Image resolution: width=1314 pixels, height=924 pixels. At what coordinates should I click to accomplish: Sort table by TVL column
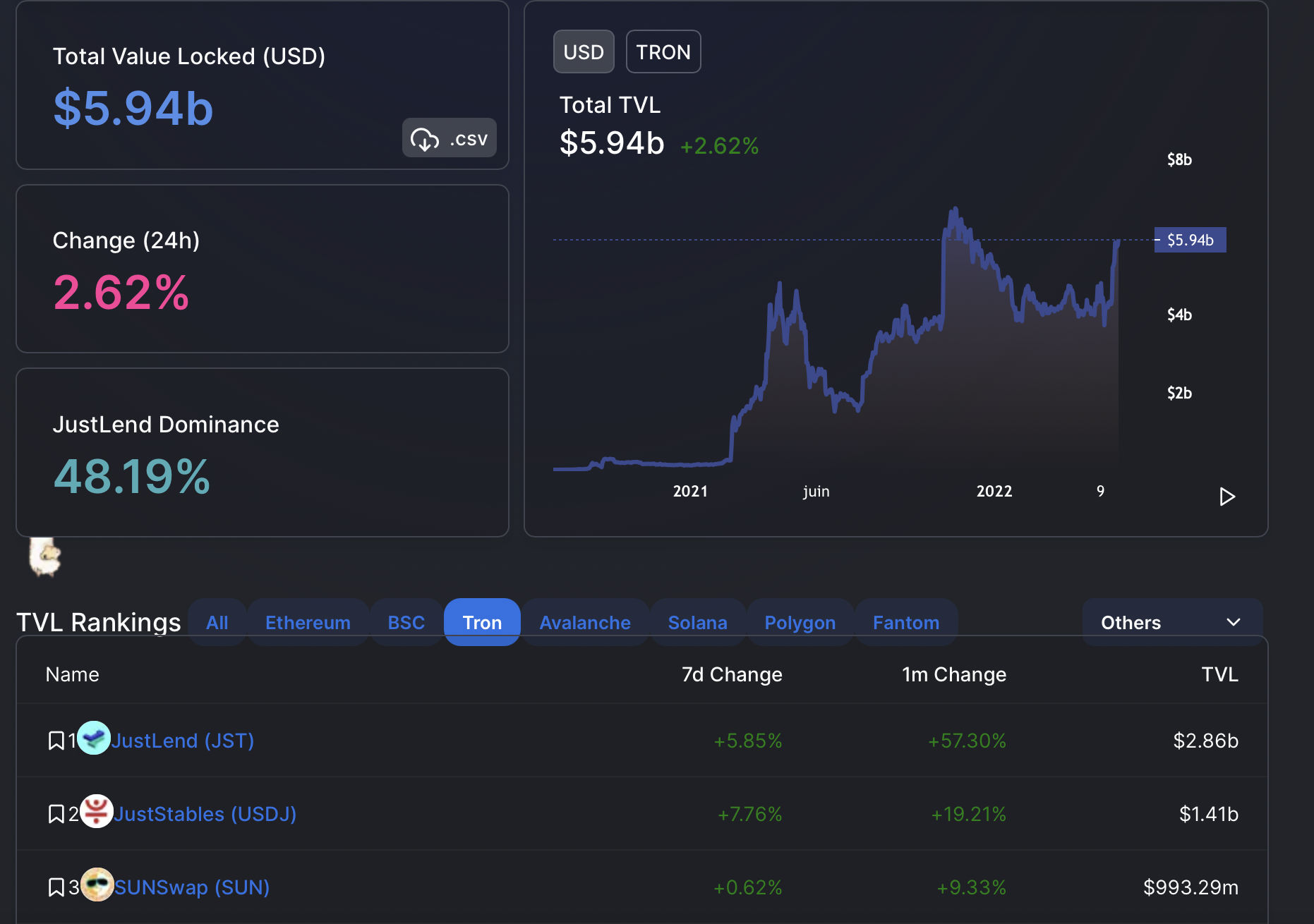(1220, 674)
